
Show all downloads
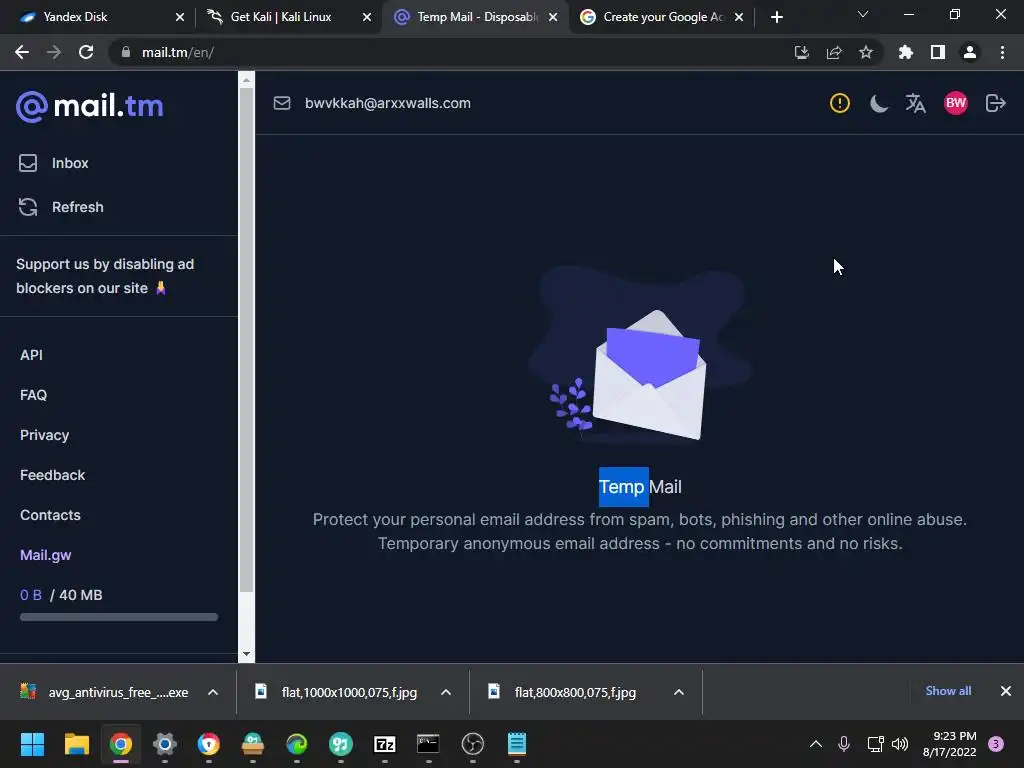948,691
